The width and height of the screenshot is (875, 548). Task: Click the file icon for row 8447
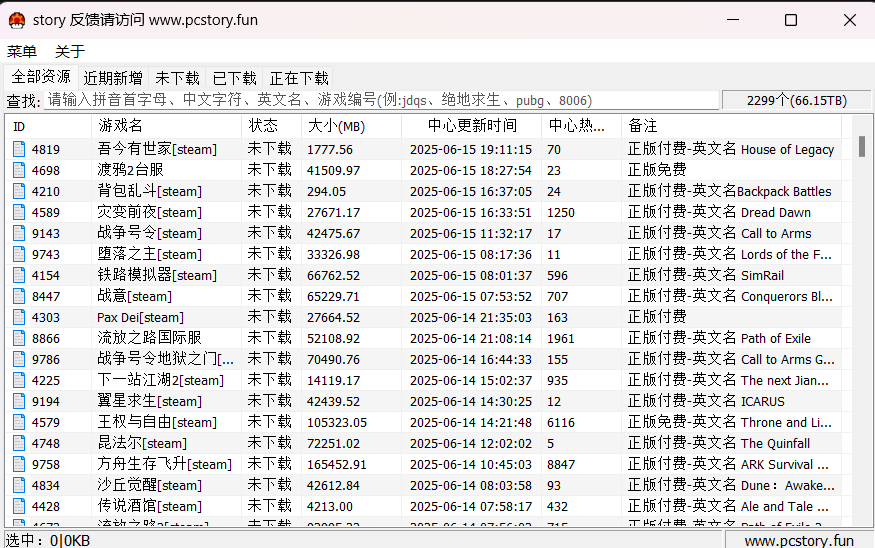[19, 296]
